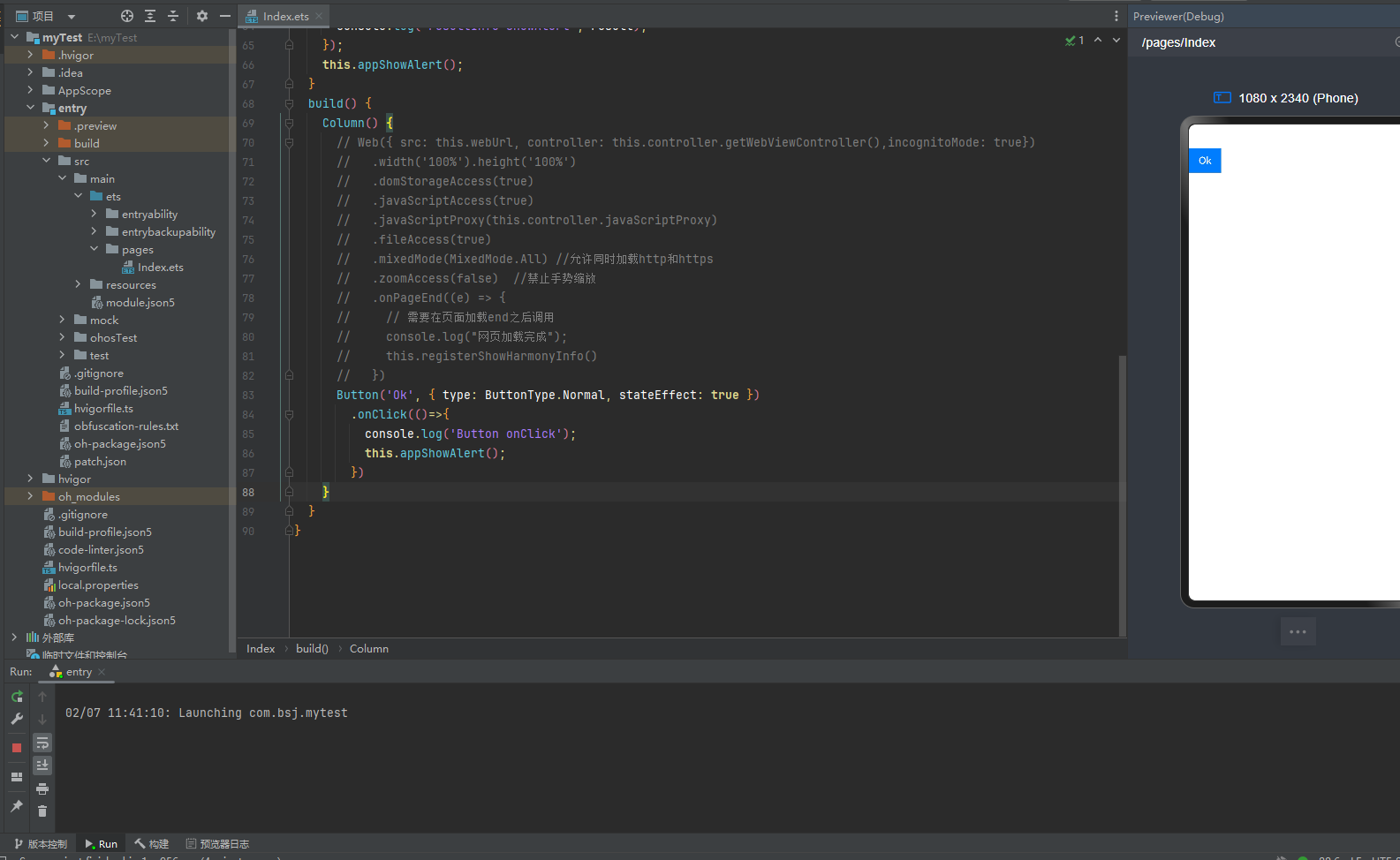
Task: Clear Run console with trash icon
Action: pos(42,811)
